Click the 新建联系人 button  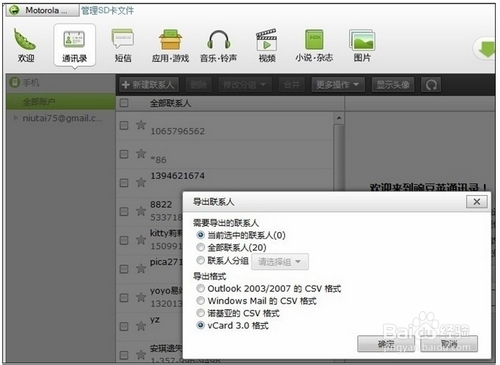click(149, 85)
